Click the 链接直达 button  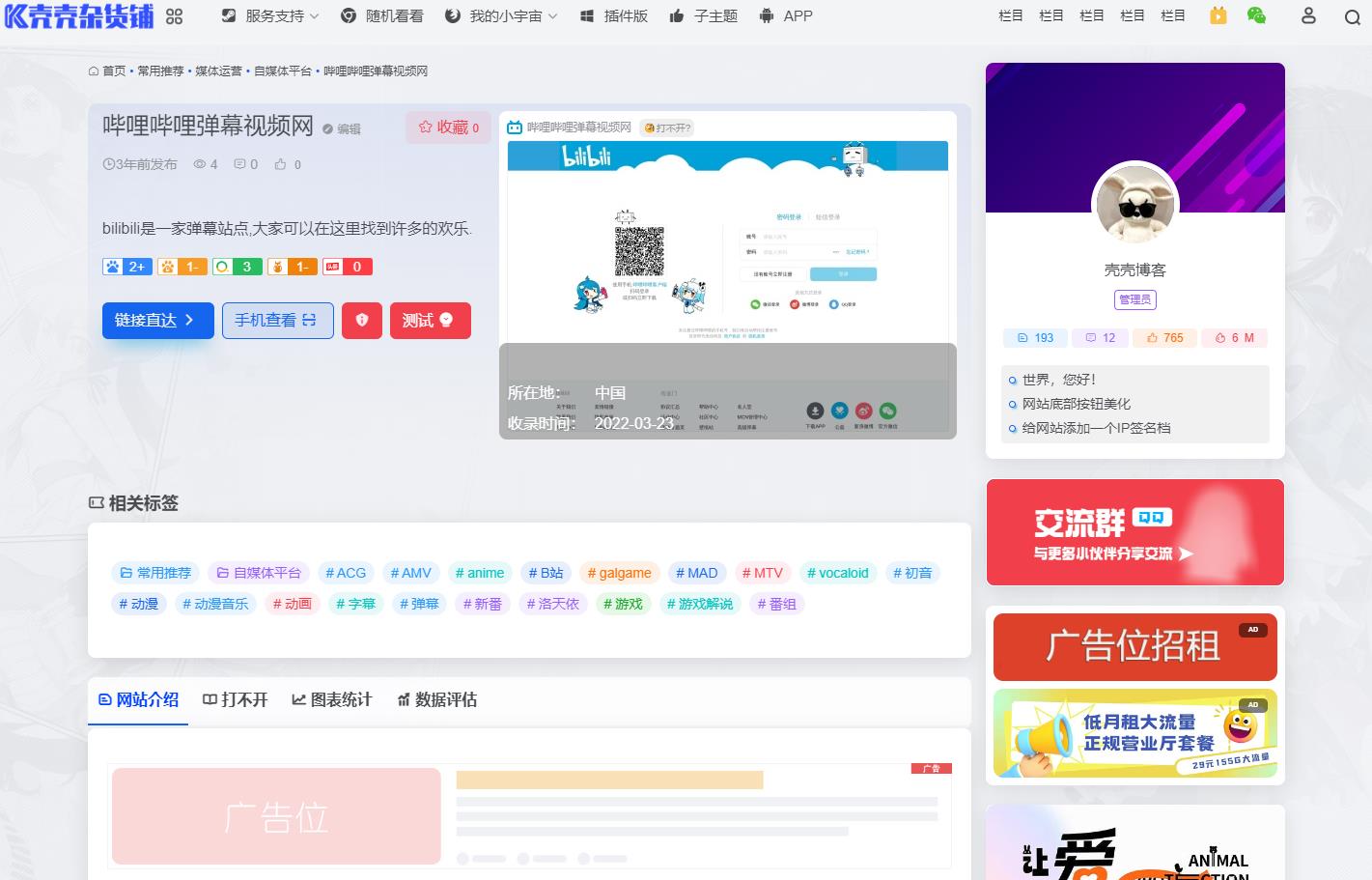point(157,321)
